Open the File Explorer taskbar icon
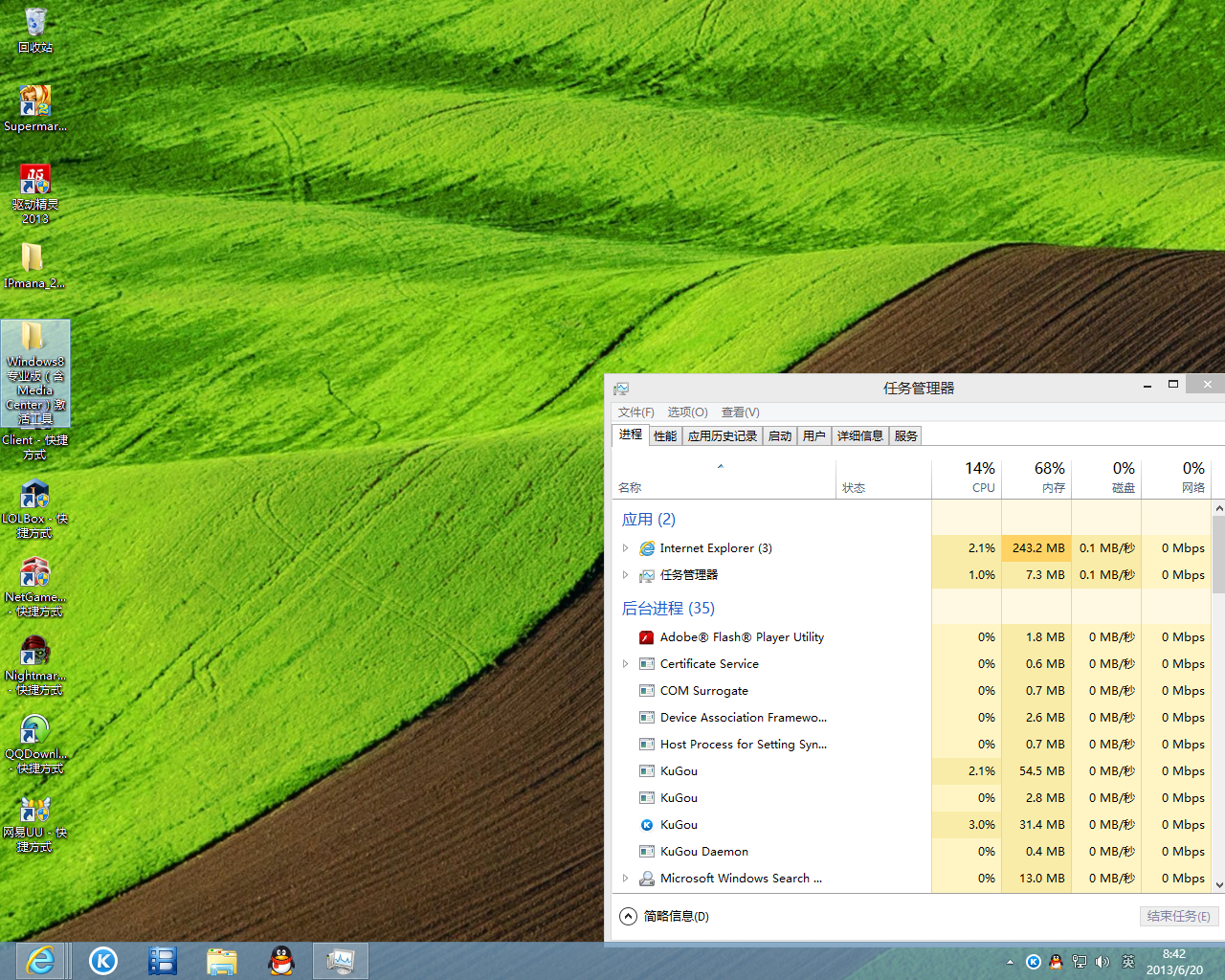The image size is (1225, 980). coord(222,961)
